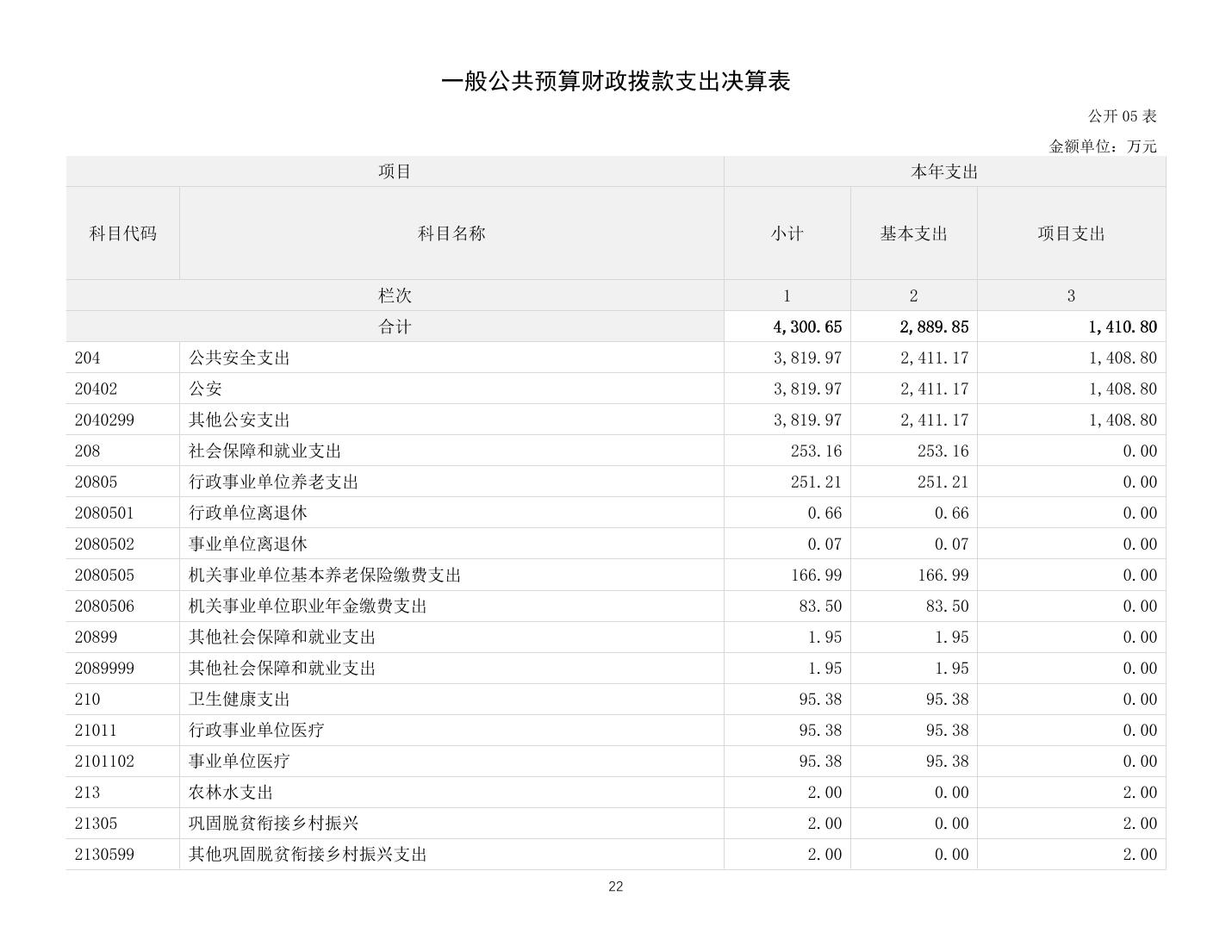Click code 21011 cell
The height and width of the screenshot is (952, 1232).
(123, 730)
